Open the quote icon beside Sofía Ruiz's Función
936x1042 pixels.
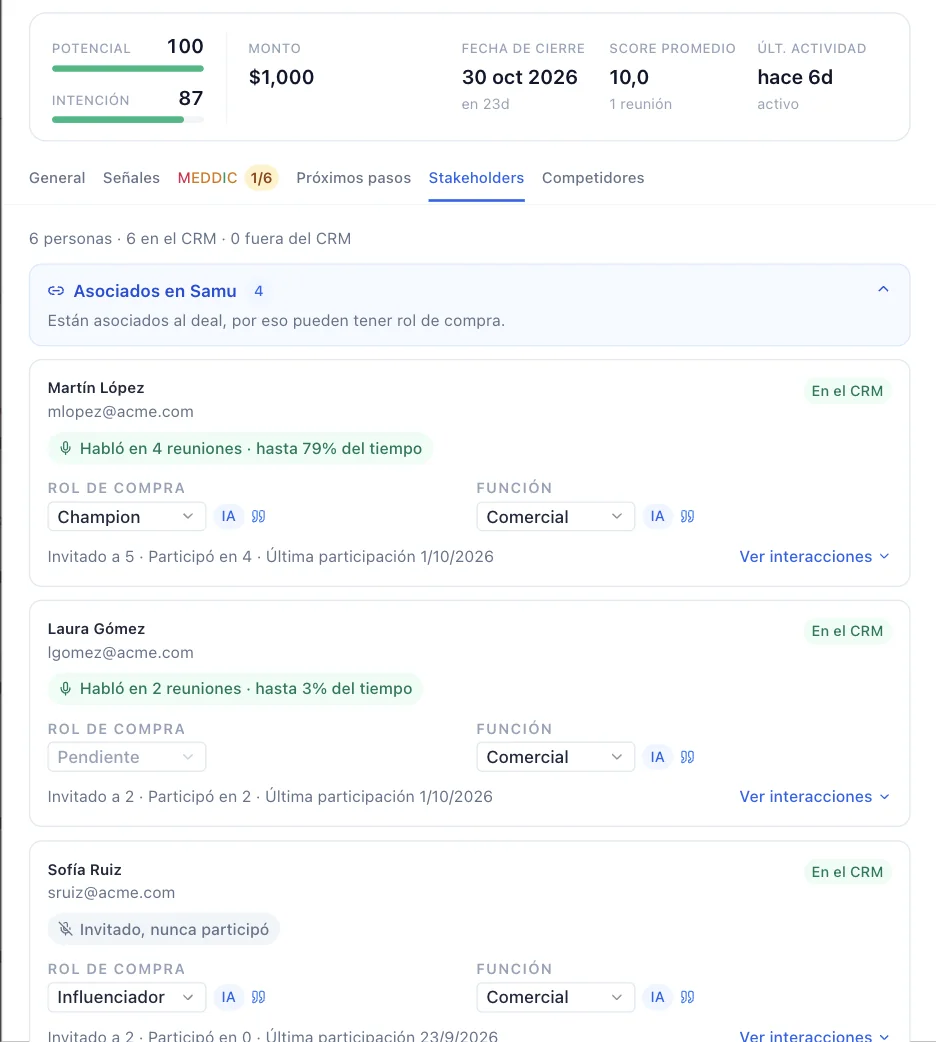coord(687,997)
